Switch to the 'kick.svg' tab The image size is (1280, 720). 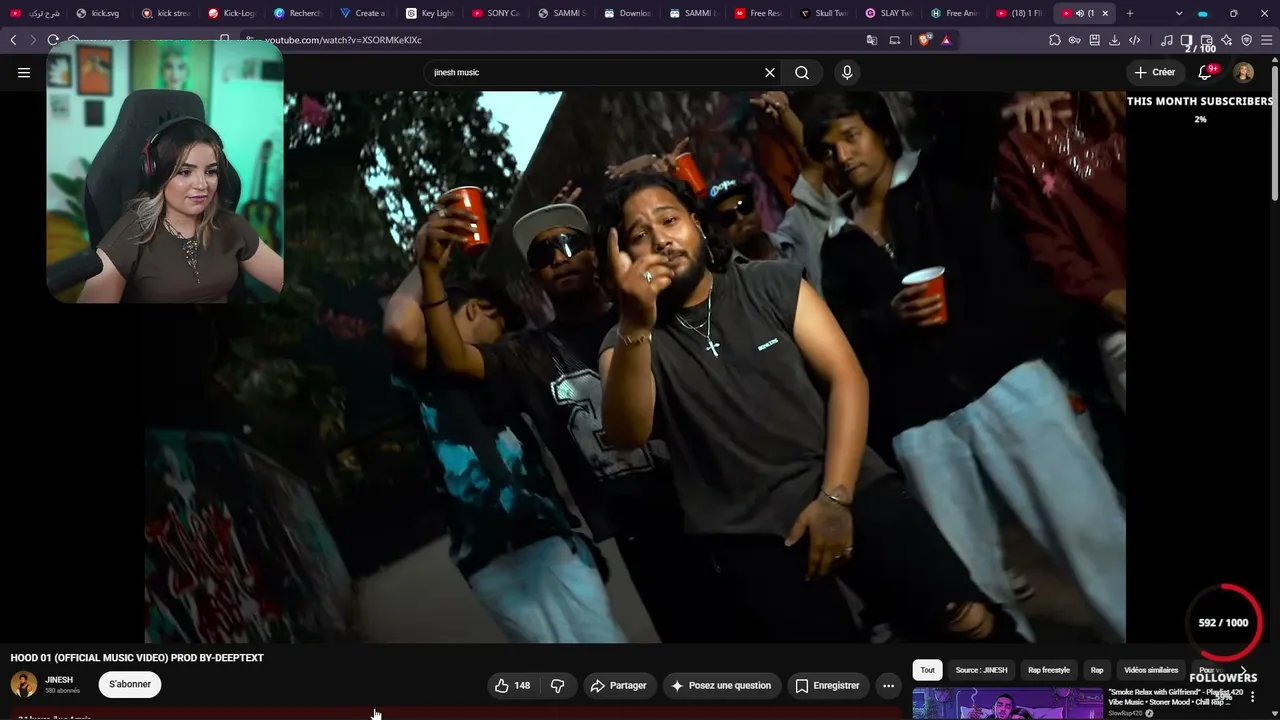pyautogui.click(x=98, y=13)
